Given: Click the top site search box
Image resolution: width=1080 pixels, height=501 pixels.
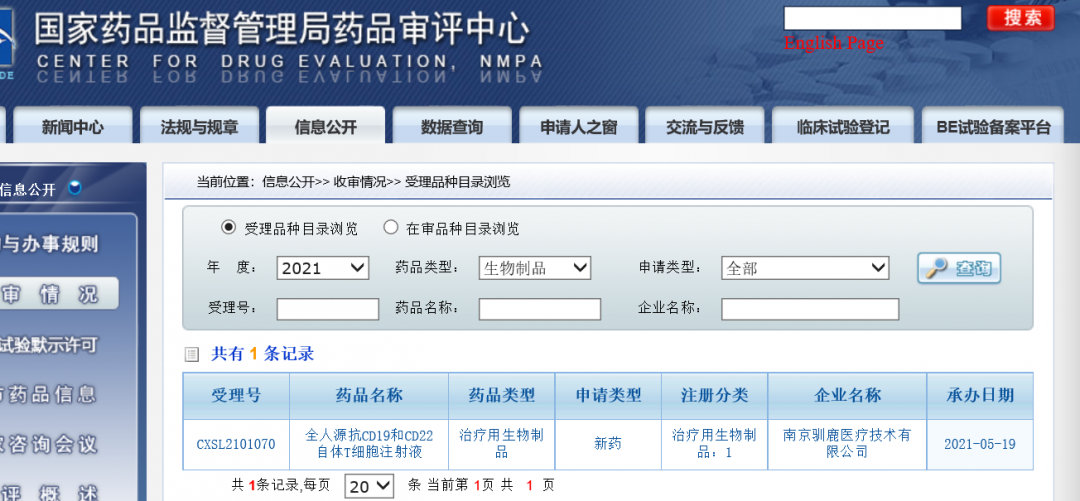Looking at the screenshot, I should coord(871,18).
